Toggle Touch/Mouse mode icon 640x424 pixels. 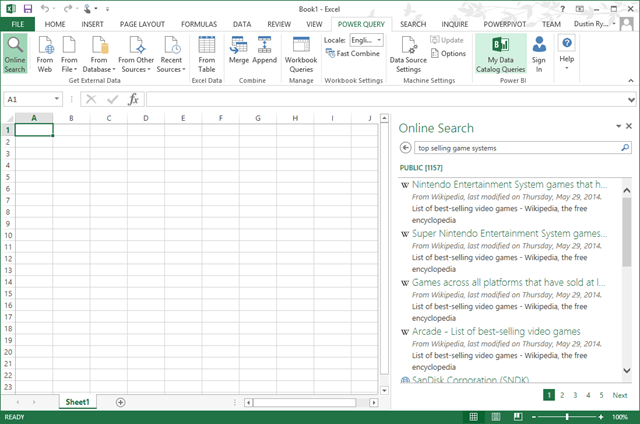point(87,9)
